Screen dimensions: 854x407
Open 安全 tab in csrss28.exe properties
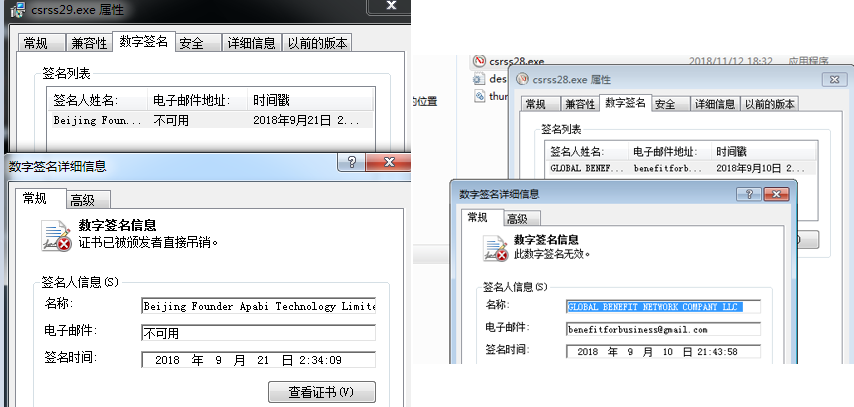coord(665,105)
